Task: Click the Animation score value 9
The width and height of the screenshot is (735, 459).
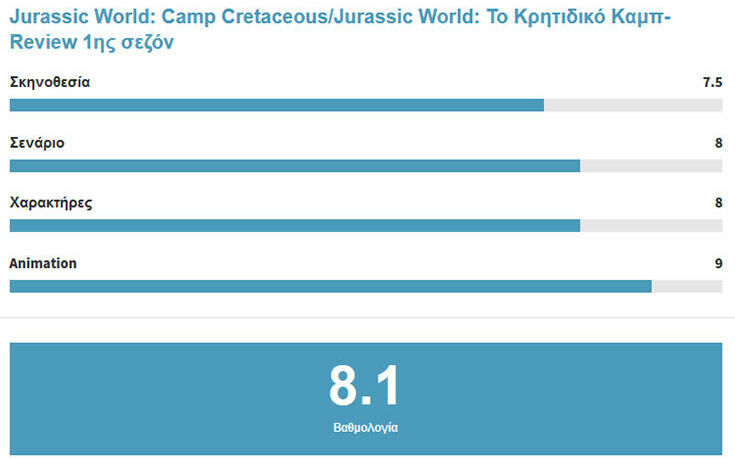Action: coord(718,263)
